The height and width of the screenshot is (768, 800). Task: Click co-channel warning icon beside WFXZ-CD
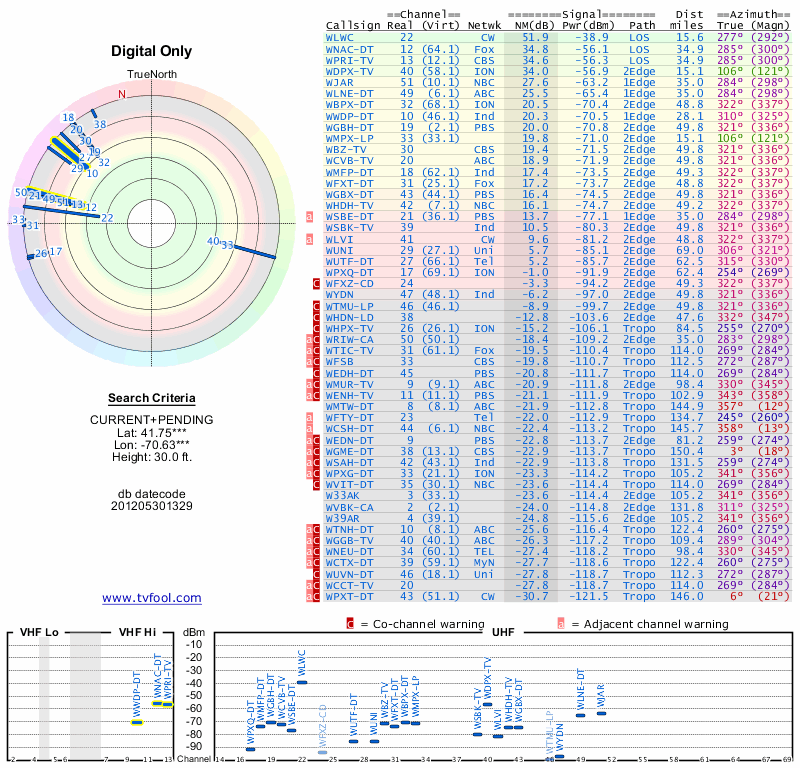pyautogui.click(x=316, y=284)
